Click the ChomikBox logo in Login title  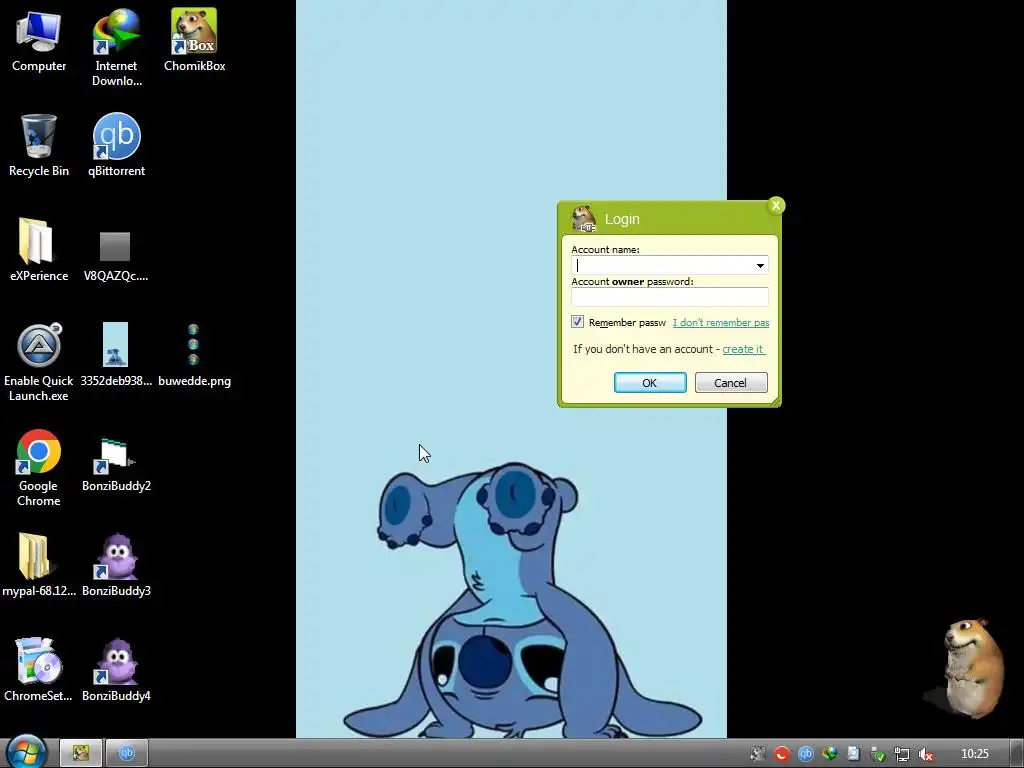584,219
